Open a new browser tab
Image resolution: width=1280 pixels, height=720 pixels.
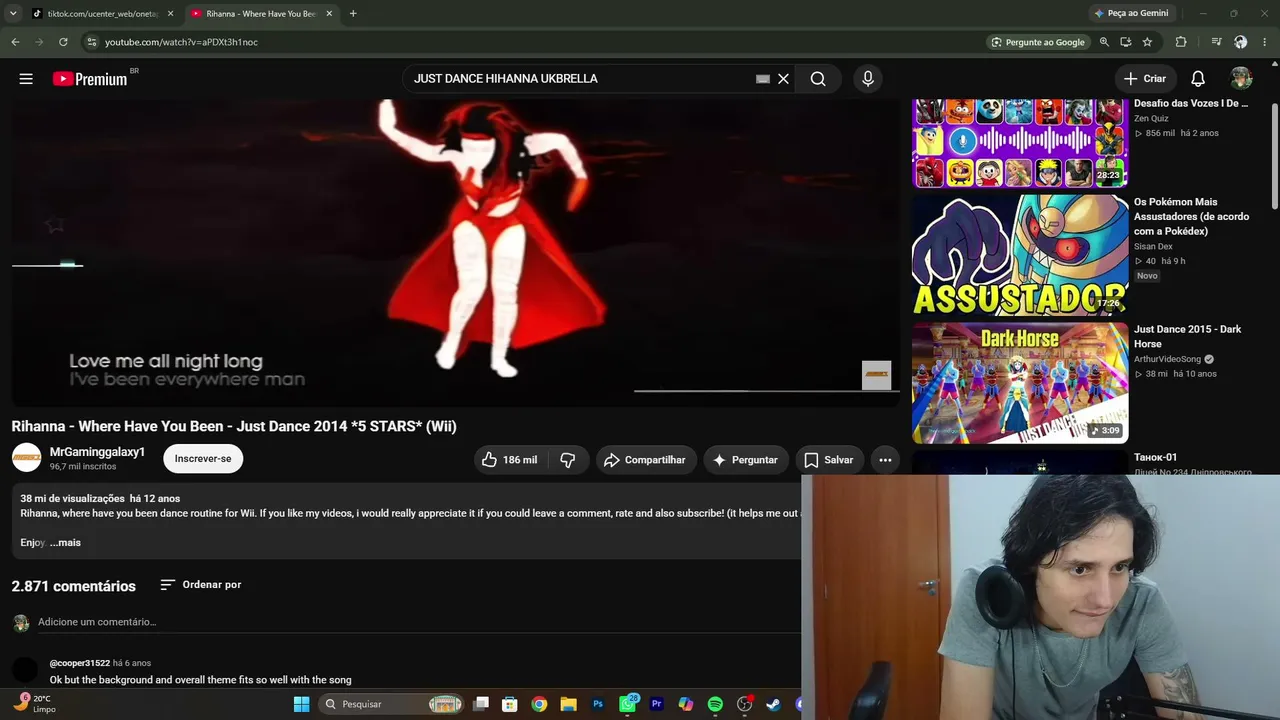[353, 14]
